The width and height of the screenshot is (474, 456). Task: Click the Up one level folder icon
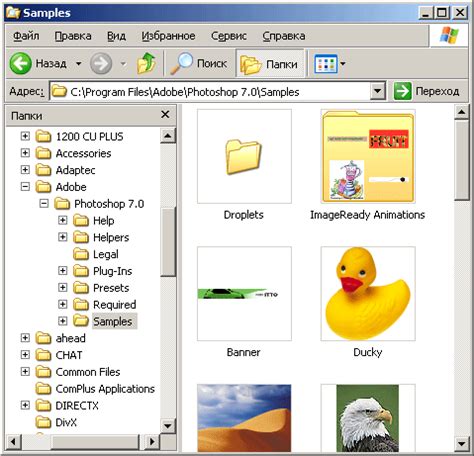coord(146,63)
